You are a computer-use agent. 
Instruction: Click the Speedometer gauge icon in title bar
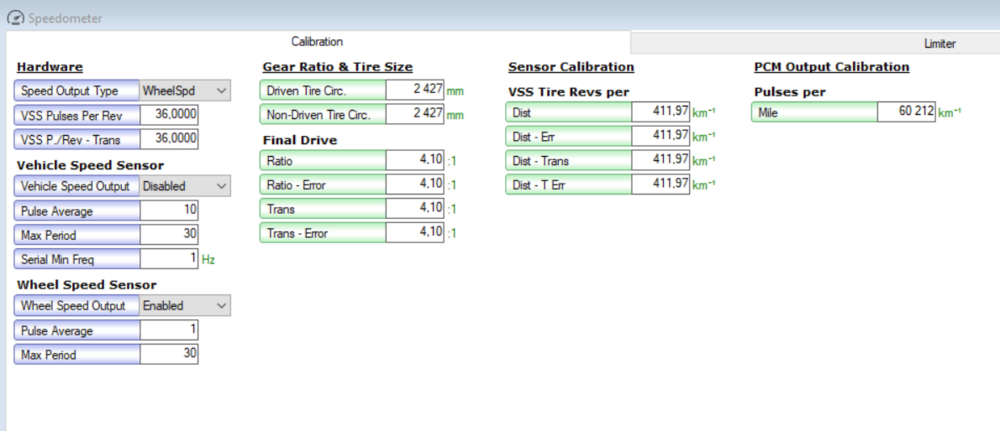15,18
